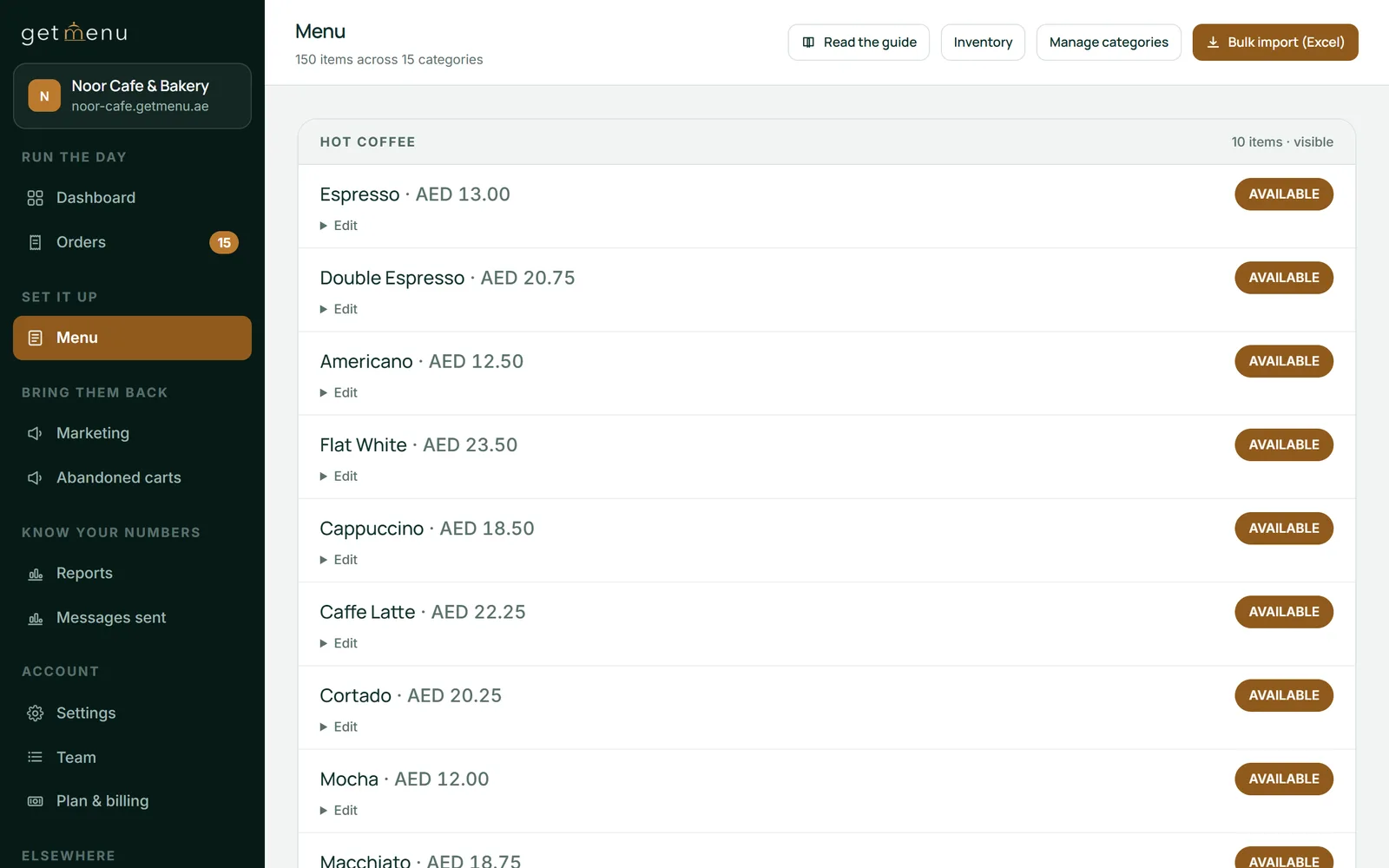Click the Orders count badge 15
Image resolution: width=1389 pixels, height=868 pixels.
point(224,243)
